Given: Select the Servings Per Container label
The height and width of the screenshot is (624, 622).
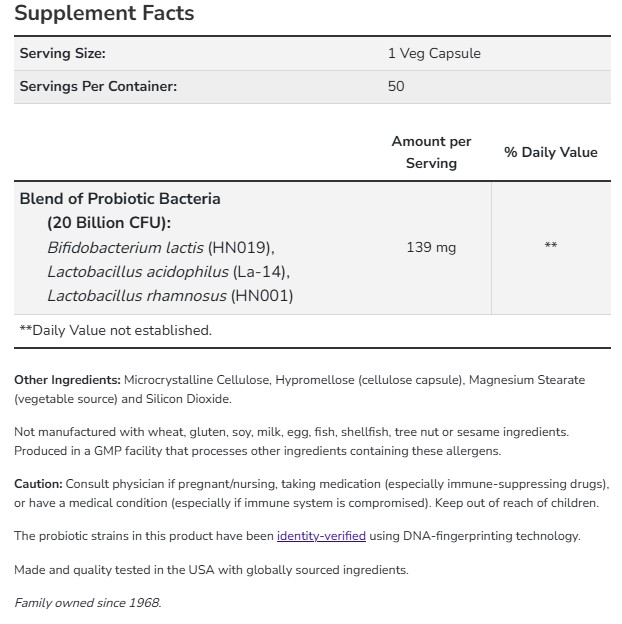Looking at the screenshot, I should tap(98, 86).
